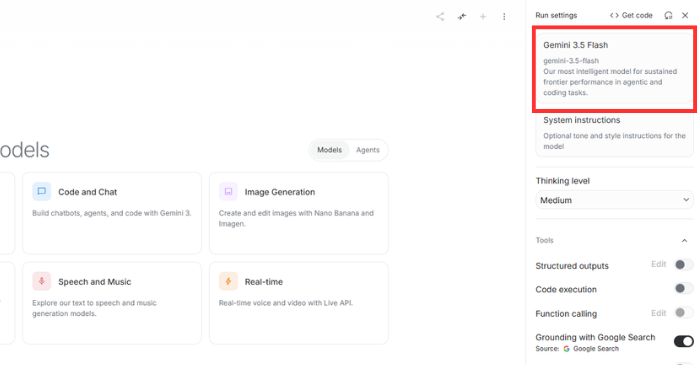Click the plus icon for new chat
Screen dimensions: 698x365
[483, 17]
